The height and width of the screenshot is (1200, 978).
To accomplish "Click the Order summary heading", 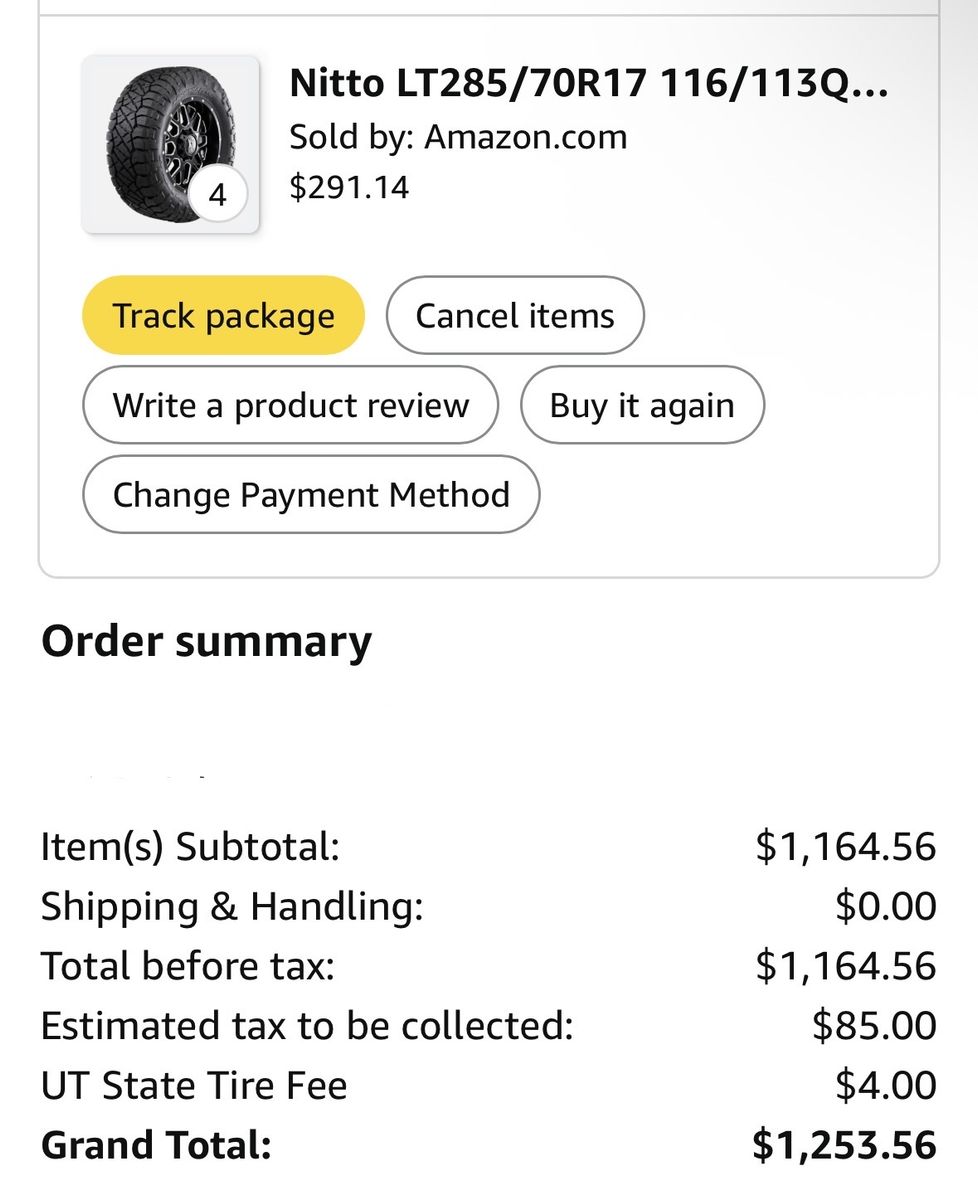I will (206, 641).
